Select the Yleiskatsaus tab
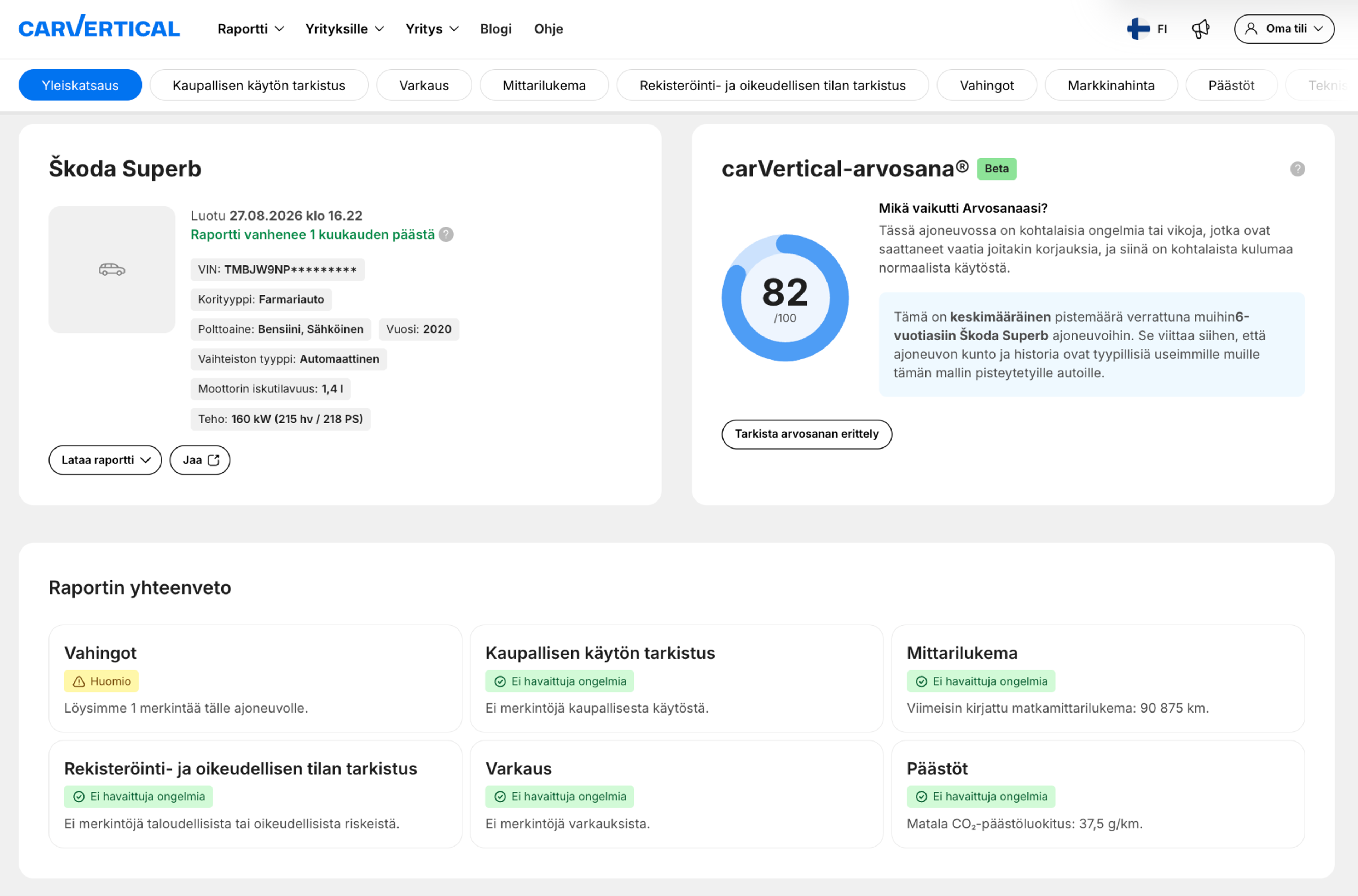The height and width of the screenshot is (896, 1358). coord(80,85)
